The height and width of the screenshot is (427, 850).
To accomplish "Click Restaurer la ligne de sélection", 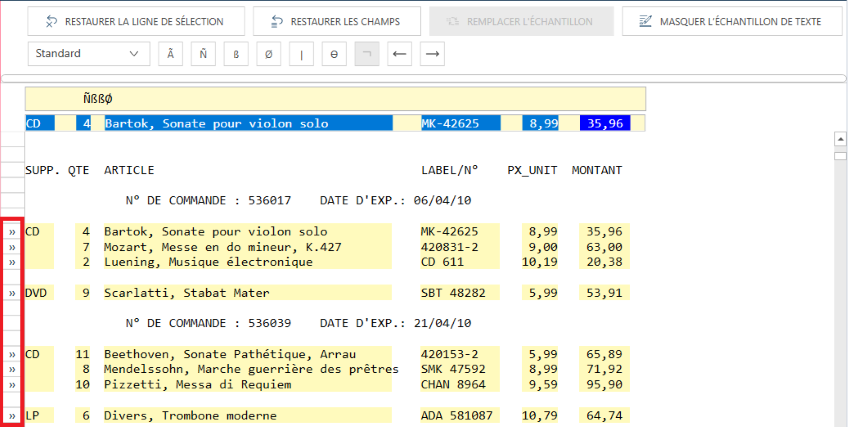I will click(x=132, y=21).
